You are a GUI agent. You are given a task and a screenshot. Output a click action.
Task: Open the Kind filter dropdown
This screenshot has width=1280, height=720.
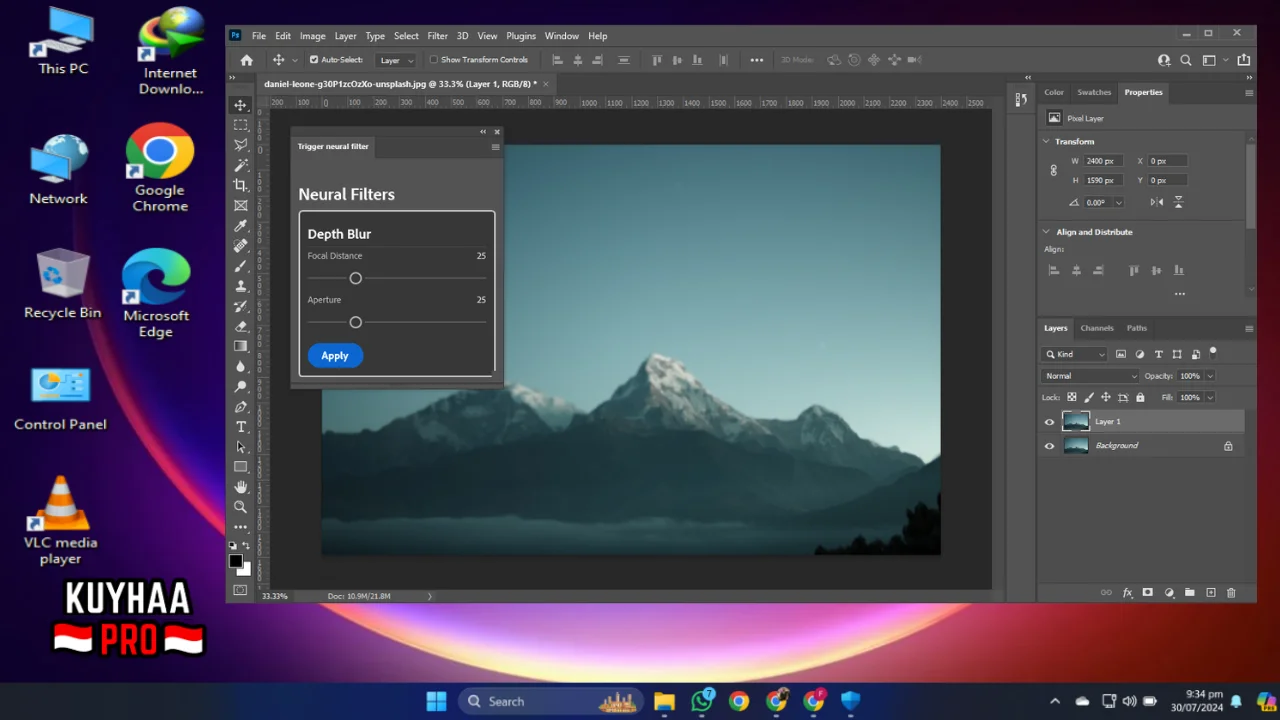pyautogui.click(x=1075, y=354)
